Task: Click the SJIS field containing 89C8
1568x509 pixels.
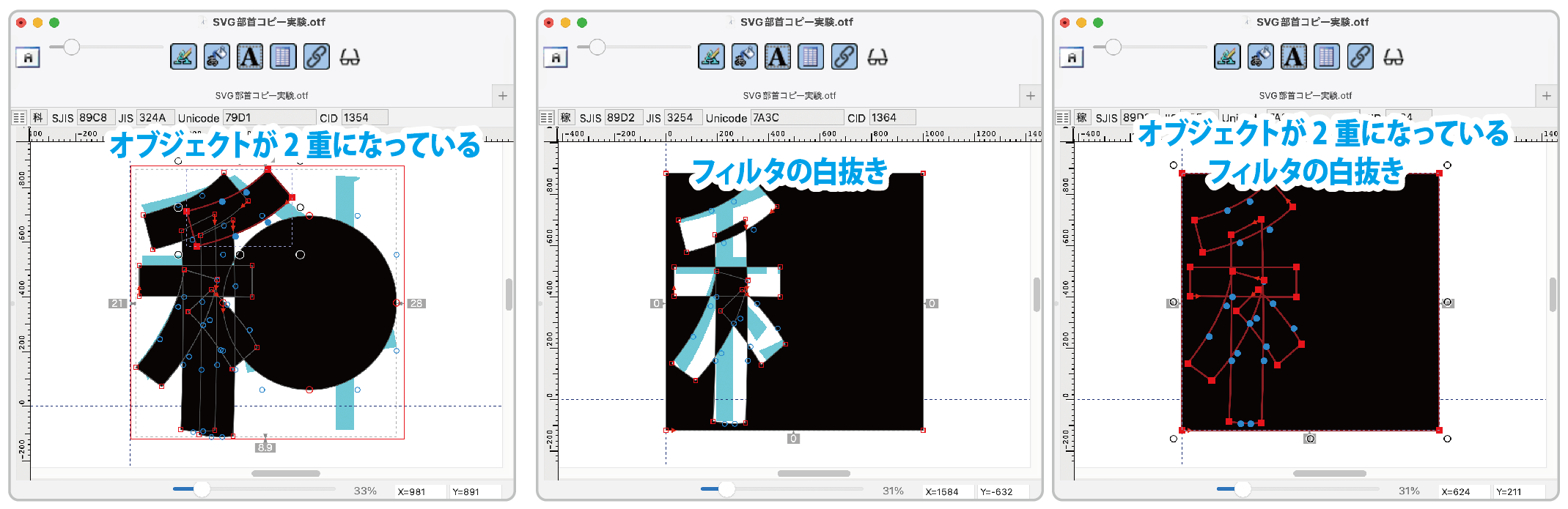Action: 95,118
